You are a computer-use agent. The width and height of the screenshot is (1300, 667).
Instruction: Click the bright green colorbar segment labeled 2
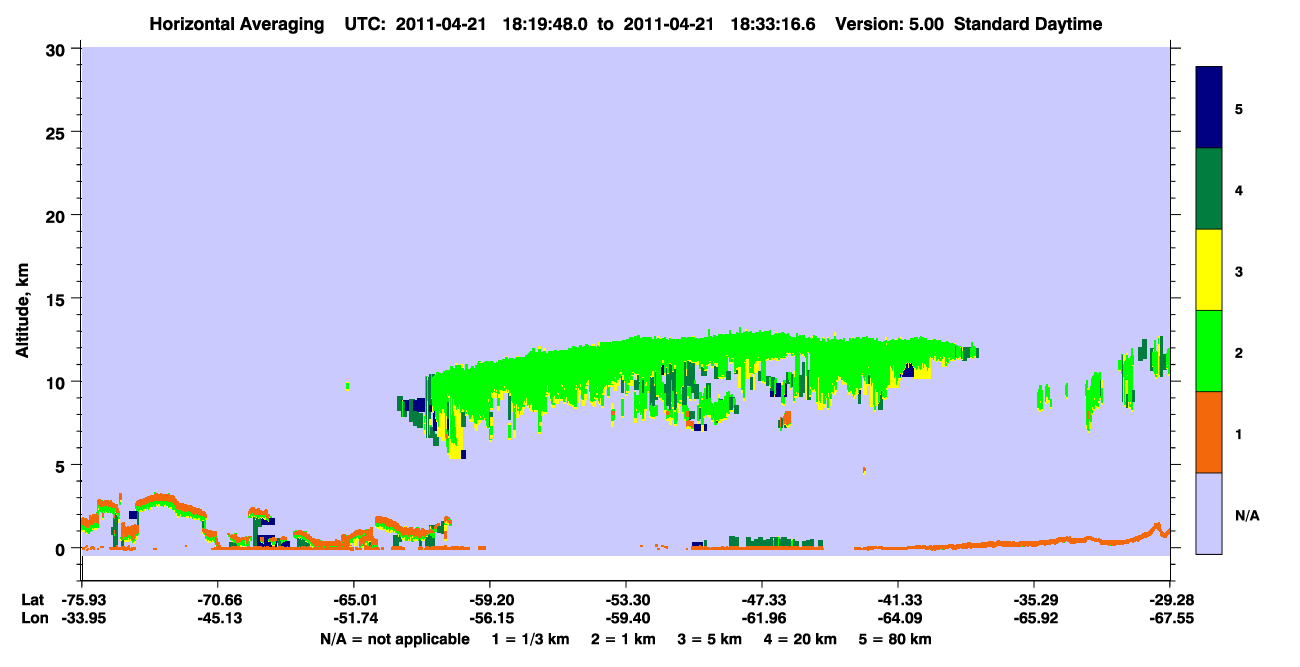coord(1209,351)
